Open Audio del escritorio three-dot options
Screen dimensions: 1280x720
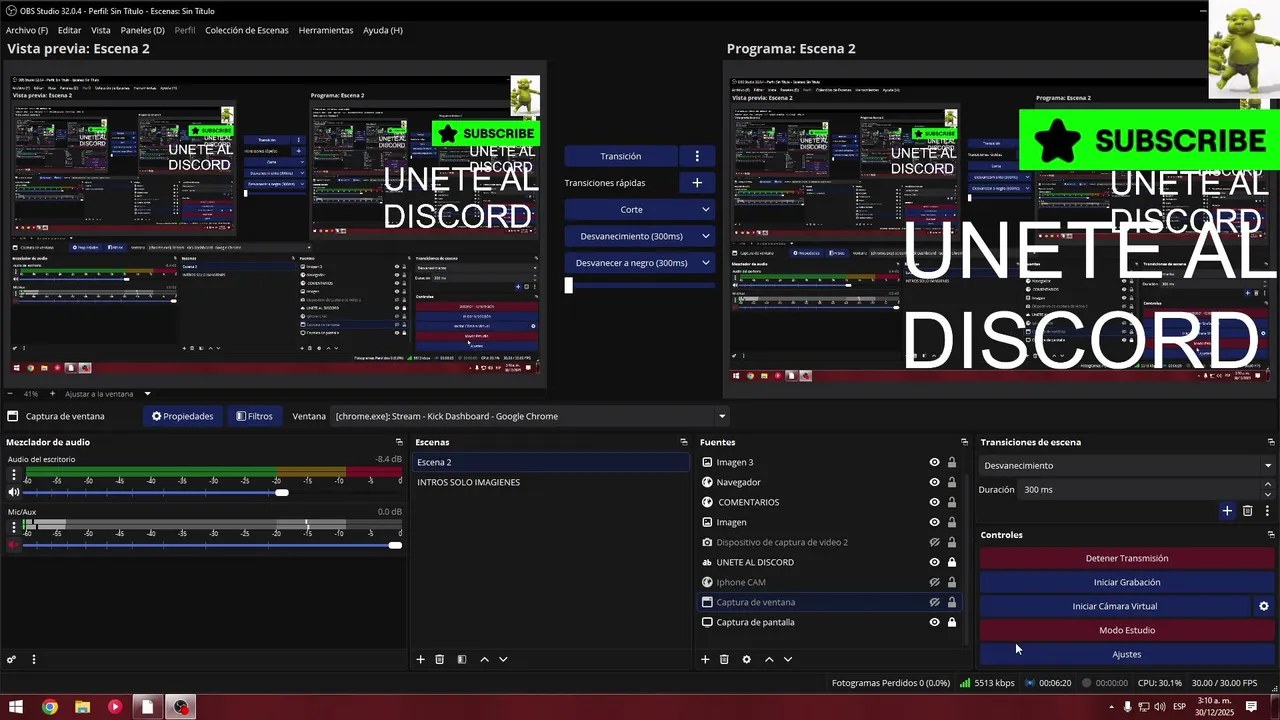click(x=13, y=473)
